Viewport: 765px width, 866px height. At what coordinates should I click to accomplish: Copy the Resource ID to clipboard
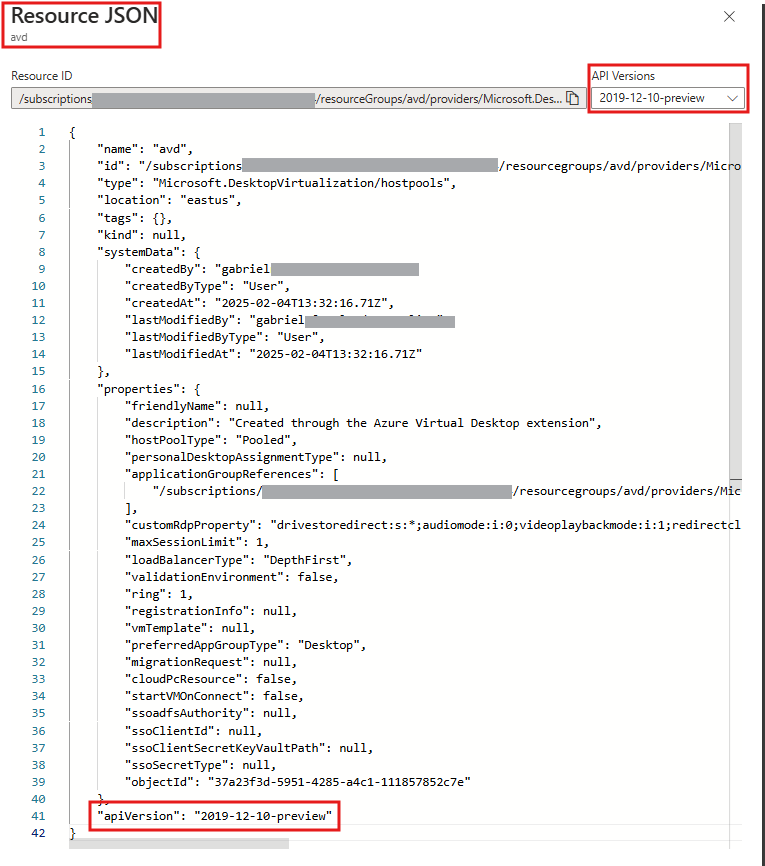pyautogui.click(x=573, y=98)
